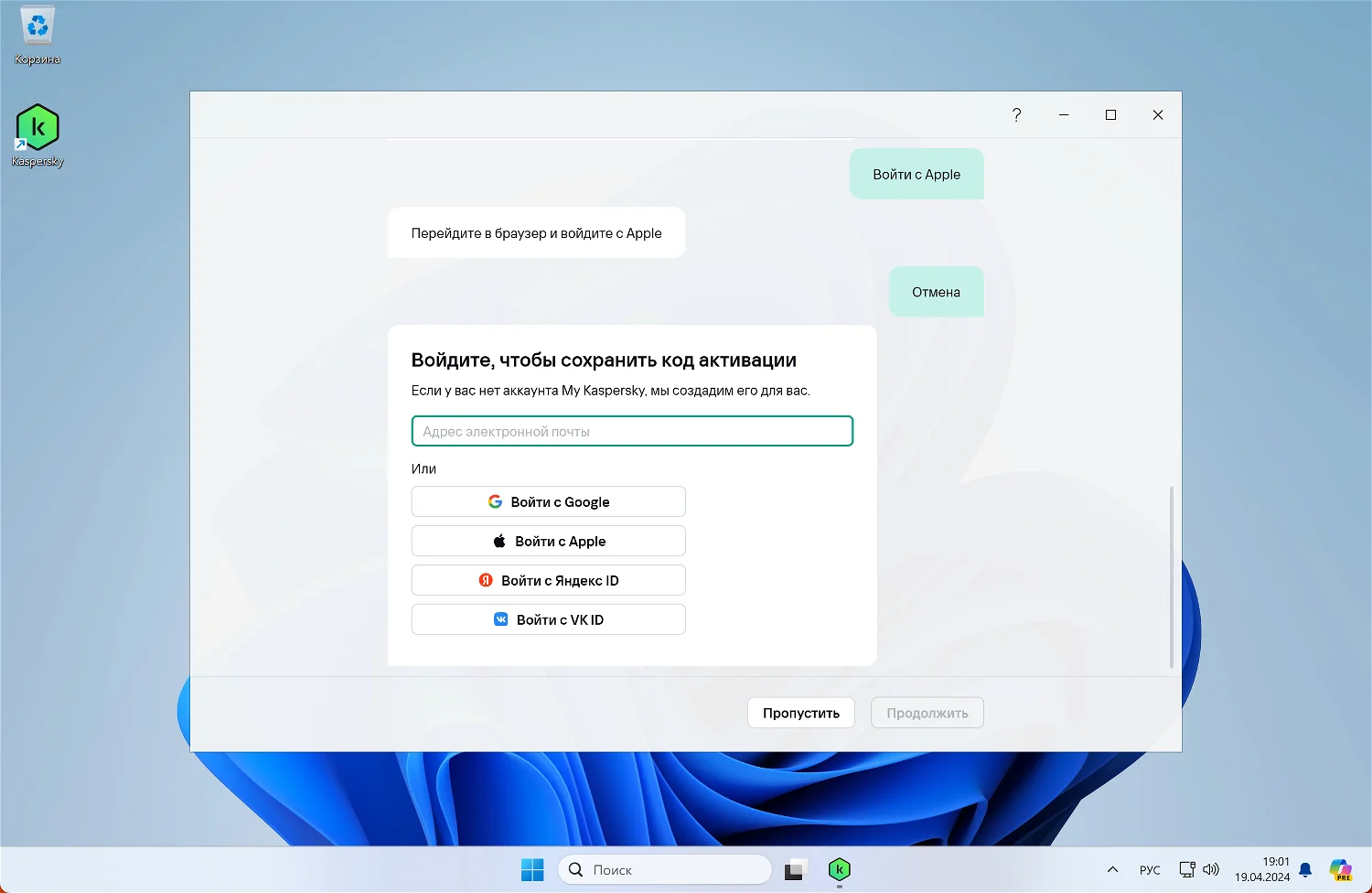The height and width of the screenshot is (893, 1372).
Task: Click heading Войдите, чтобы сохранить код активации
Action: tap(604, 360)
